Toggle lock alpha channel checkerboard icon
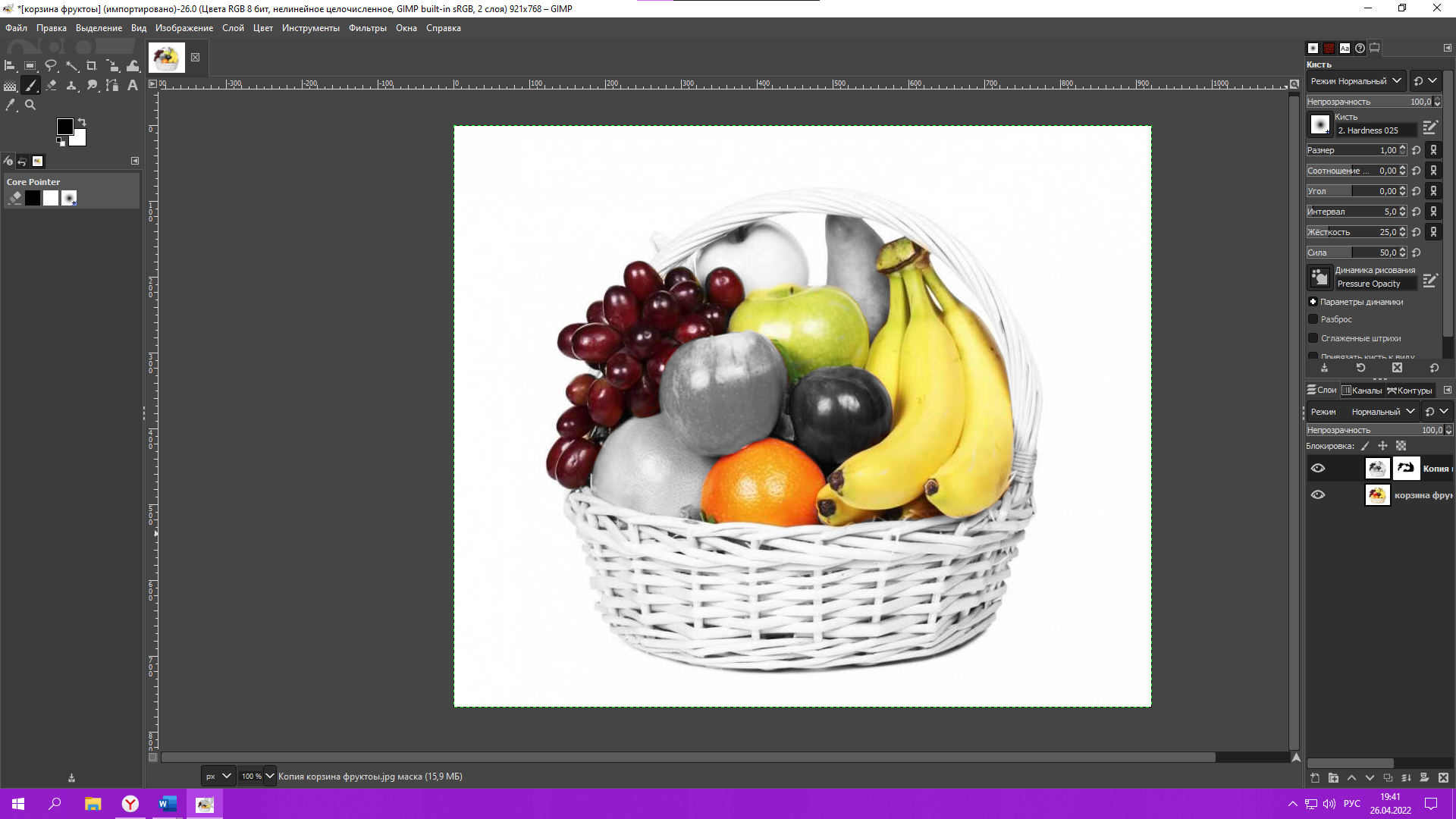1456x819 pixels. 1401,446
